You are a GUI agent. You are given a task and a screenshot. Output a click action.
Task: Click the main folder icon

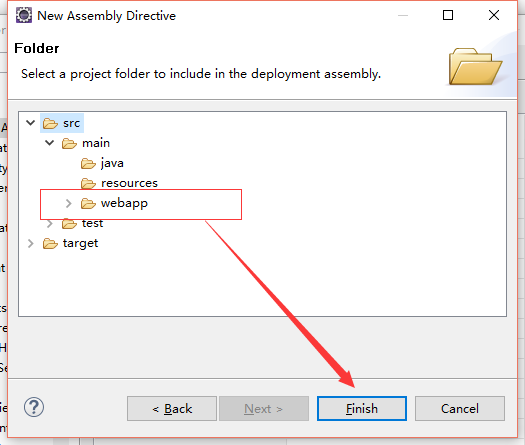click(x=69, y=144)
